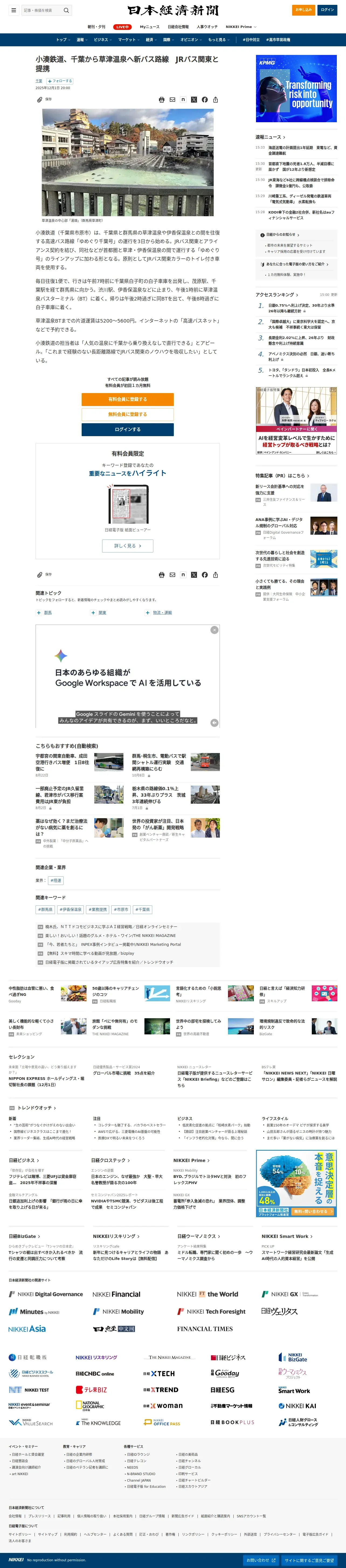Image resolution: width=346 pixels, height=1568 pixels.
Task: Print article using printer icon near headline
Action: [161, 100]
